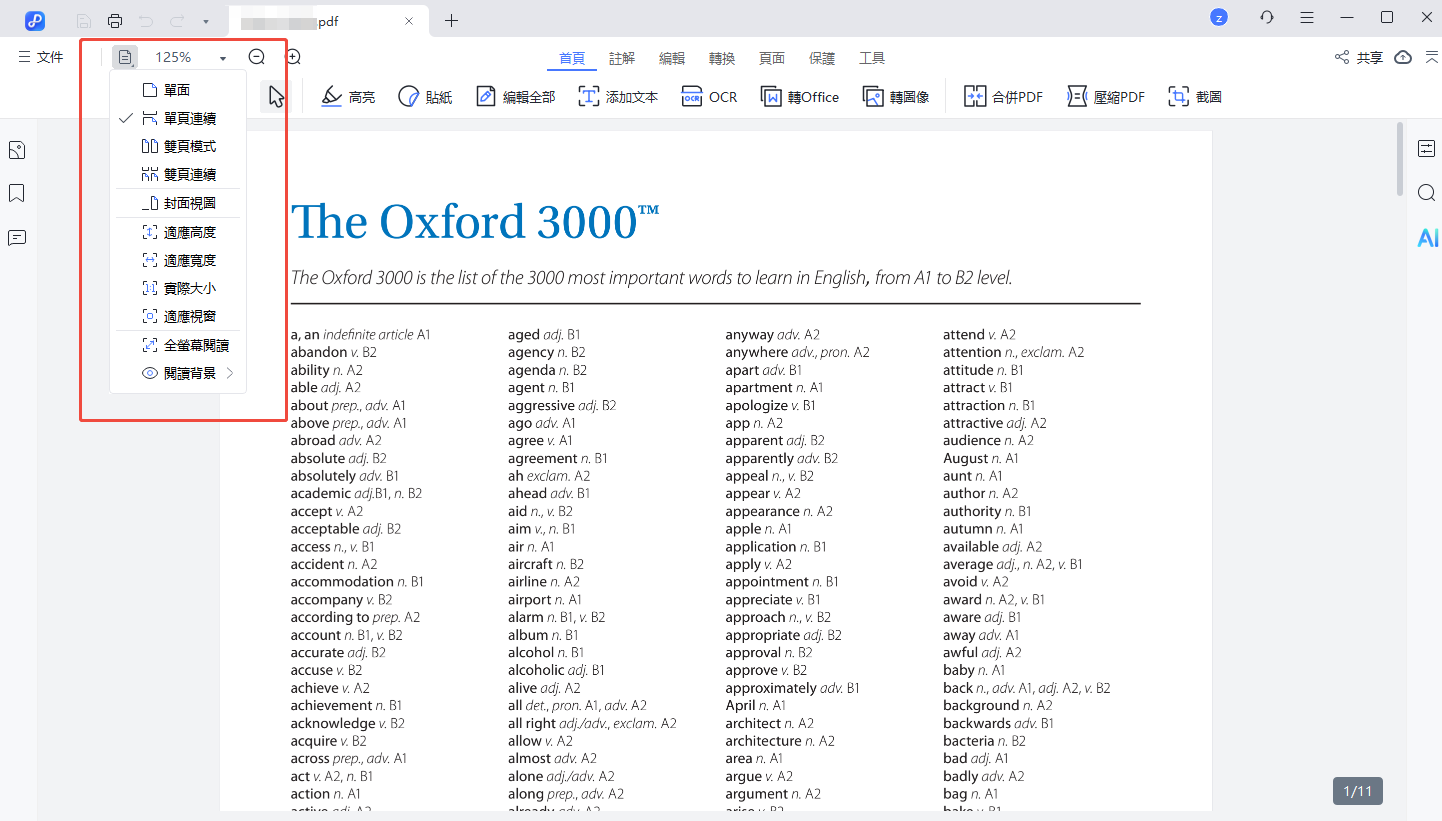Image resolution: width=1442 pixels, height=821 pixels.
Task: Click the sync refresh icon in title bar
Action: click(x=1267, y=17)
